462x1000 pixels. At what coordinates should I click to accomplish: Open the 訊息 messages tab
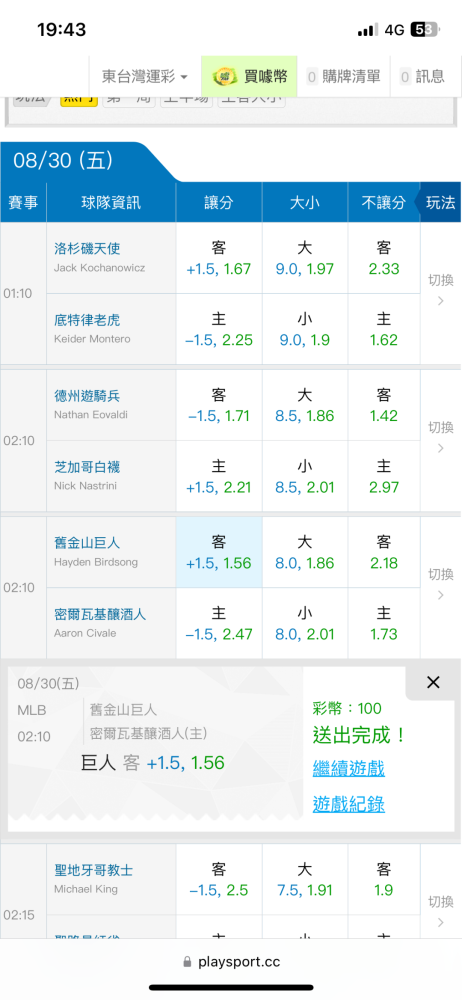click(422, 77)
